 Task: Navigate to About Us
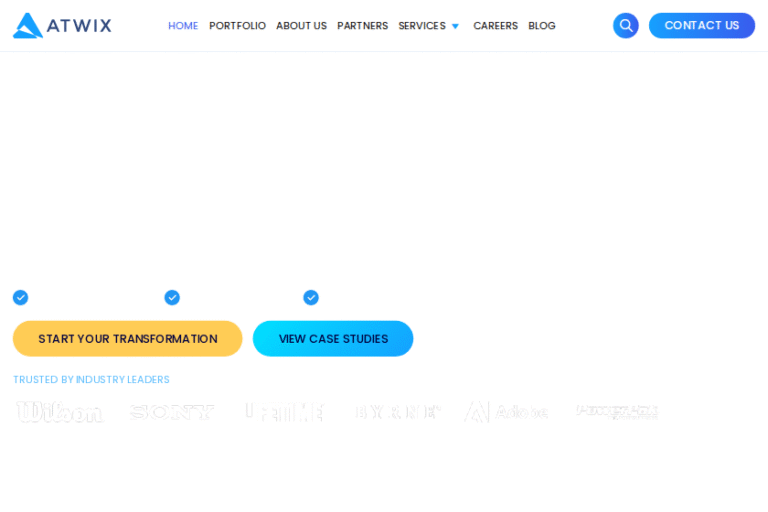[301, 26]
